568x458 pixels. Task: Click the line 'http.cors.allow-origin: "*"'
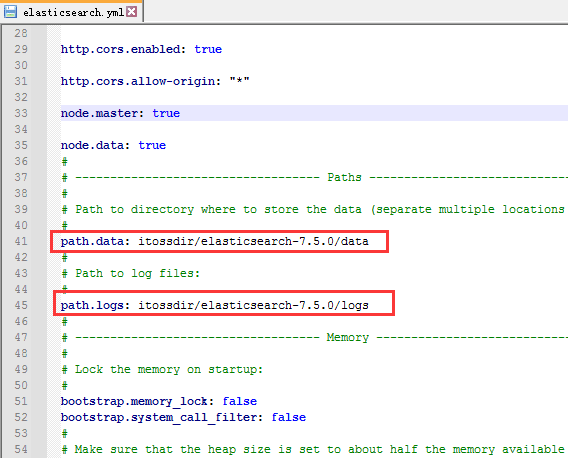point(155,81)
